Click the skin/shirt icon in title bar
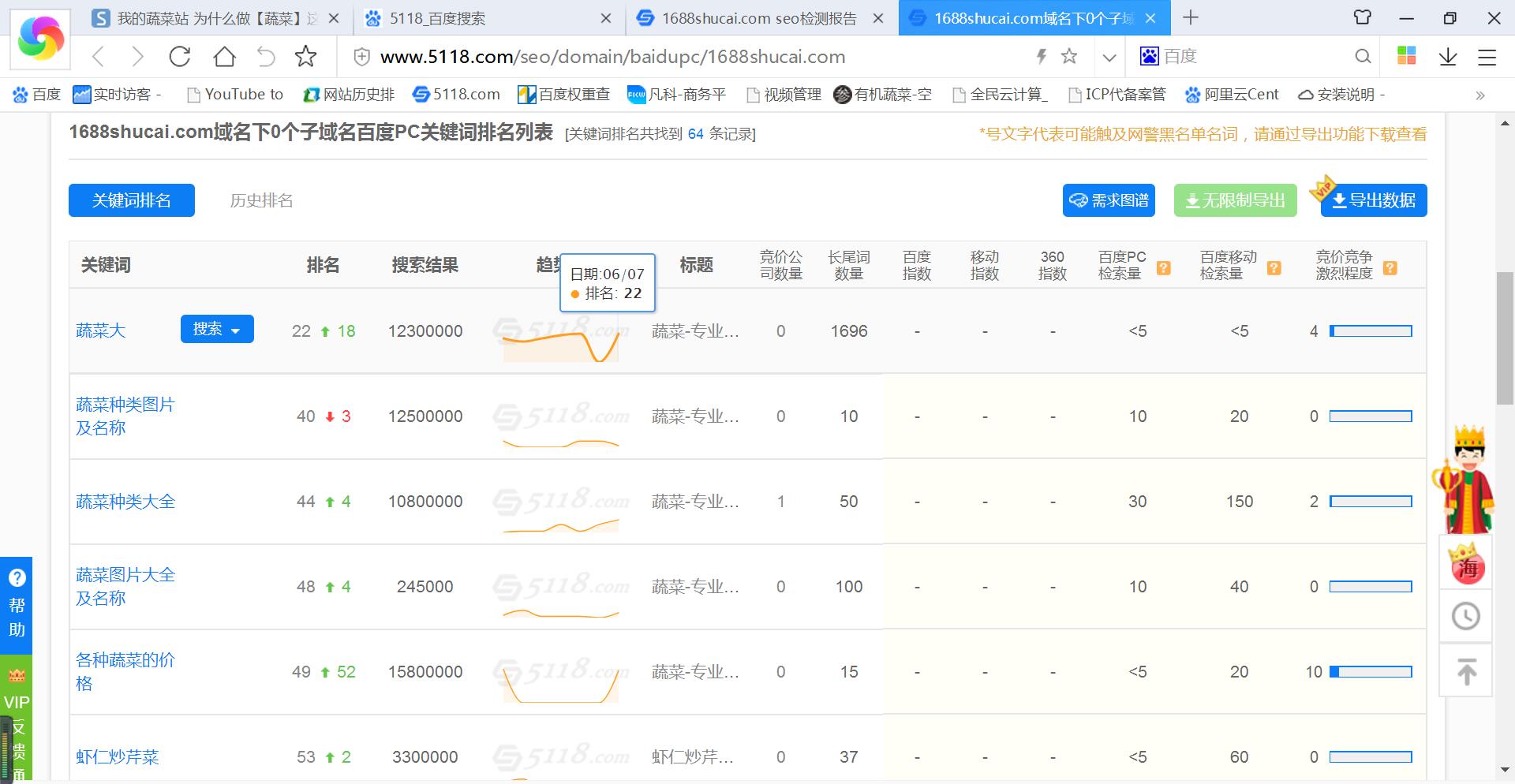Screen dimensions: 1515x784 click(x=1363, y=17)
